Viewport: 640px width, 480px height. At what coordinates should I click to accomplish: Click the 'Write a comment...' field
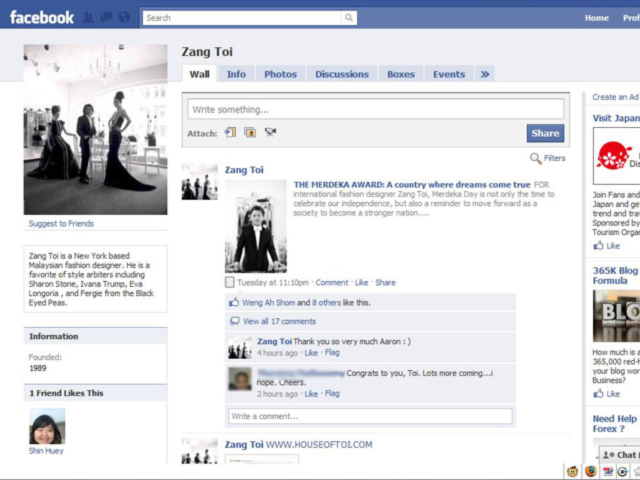point(370,416)
